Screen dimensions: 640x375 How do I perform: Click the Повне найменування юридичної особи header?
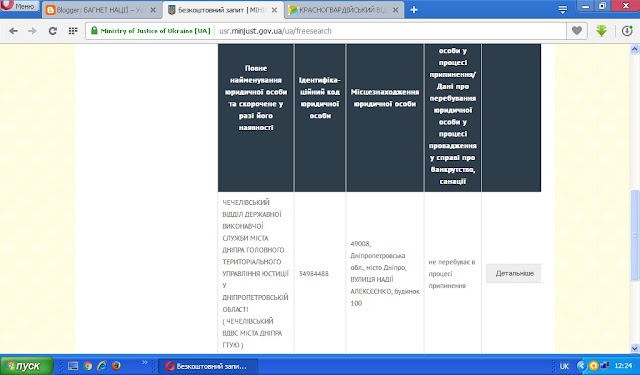point(256,98)
